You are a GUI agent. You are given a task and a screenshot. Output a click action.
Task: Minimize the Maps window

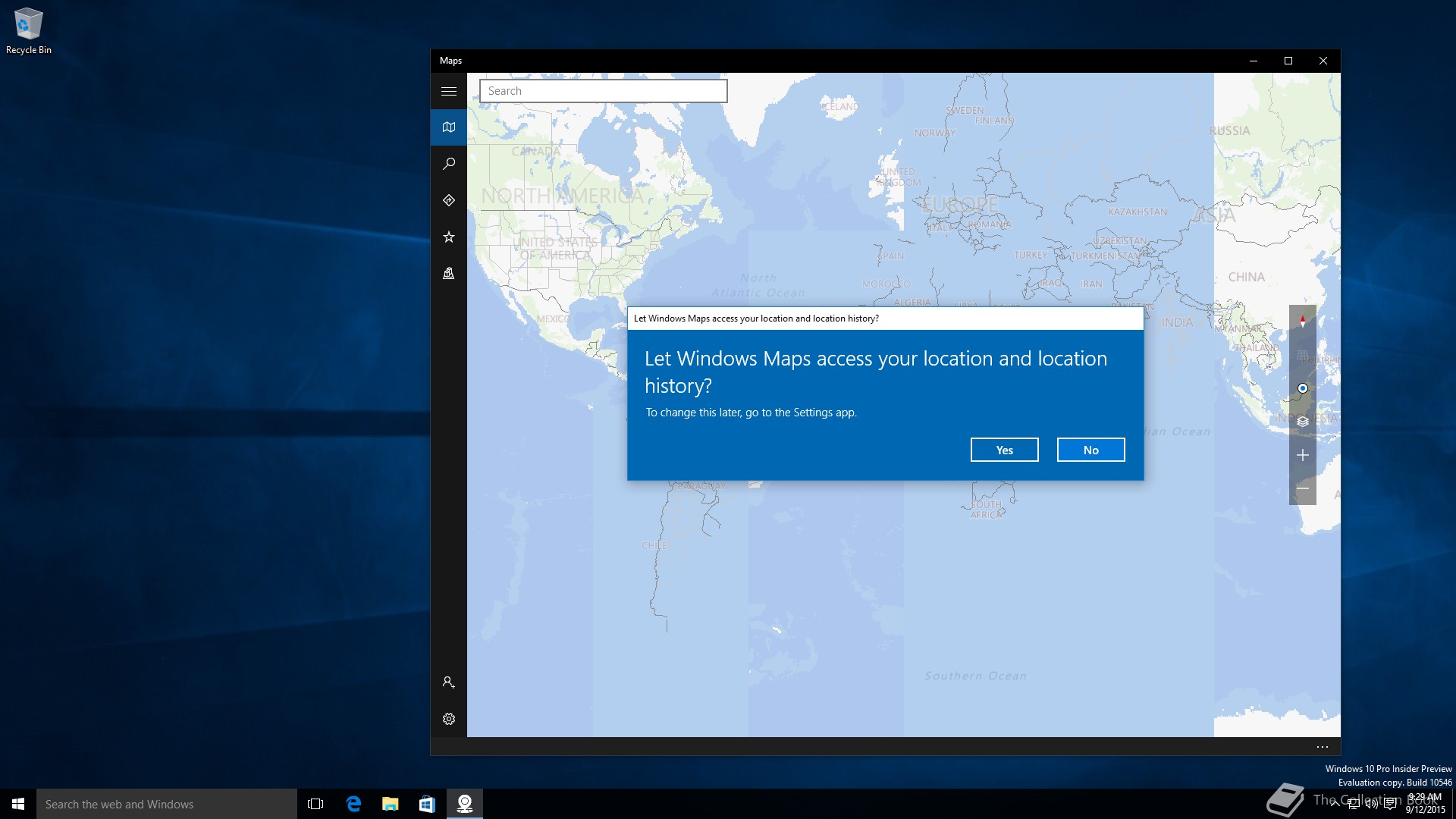coord(1254,61)
